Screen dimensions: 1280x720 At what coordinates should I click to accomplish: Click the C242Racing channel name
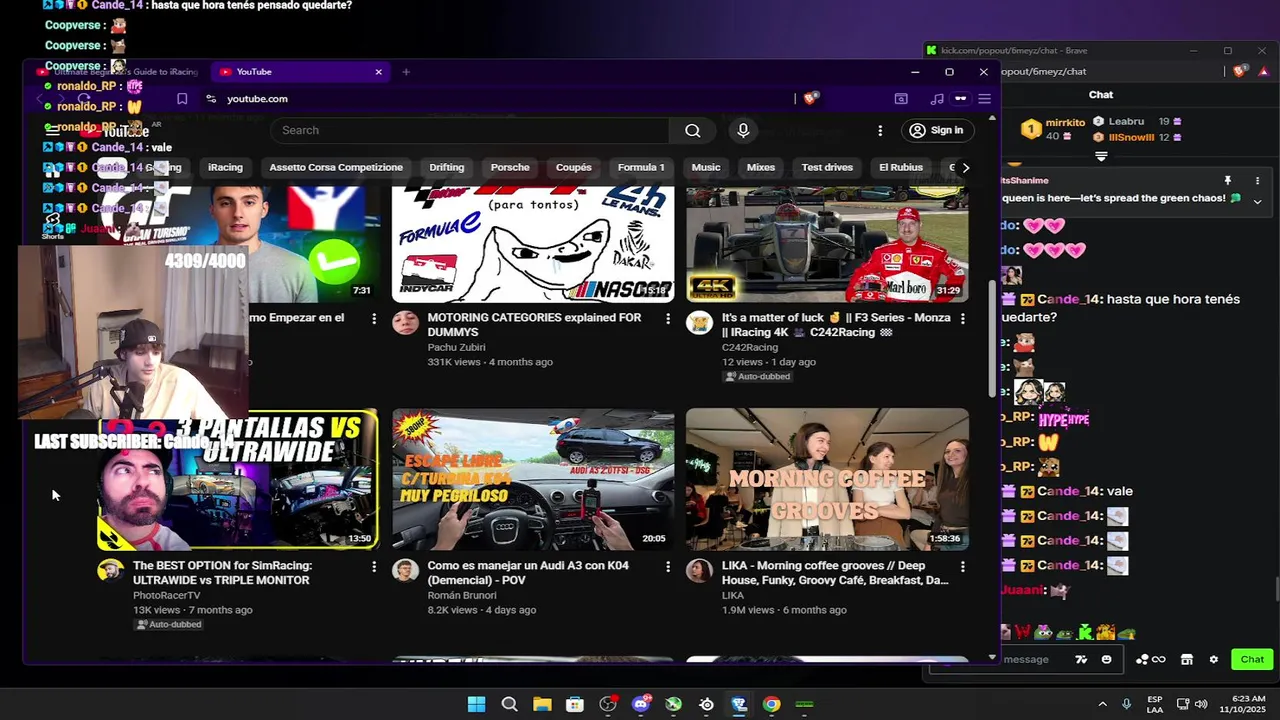[x=750, y=347]
